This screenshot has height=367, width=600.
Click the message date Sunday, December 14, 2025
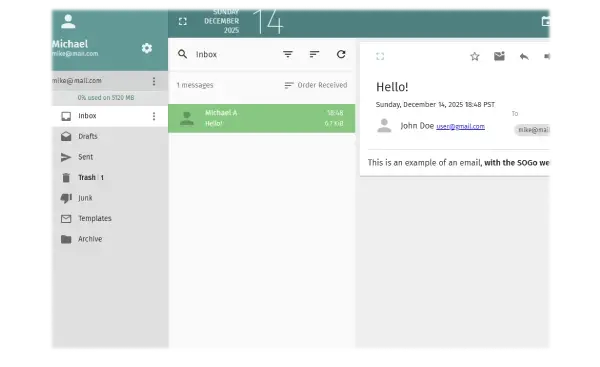tap(435, 104)
